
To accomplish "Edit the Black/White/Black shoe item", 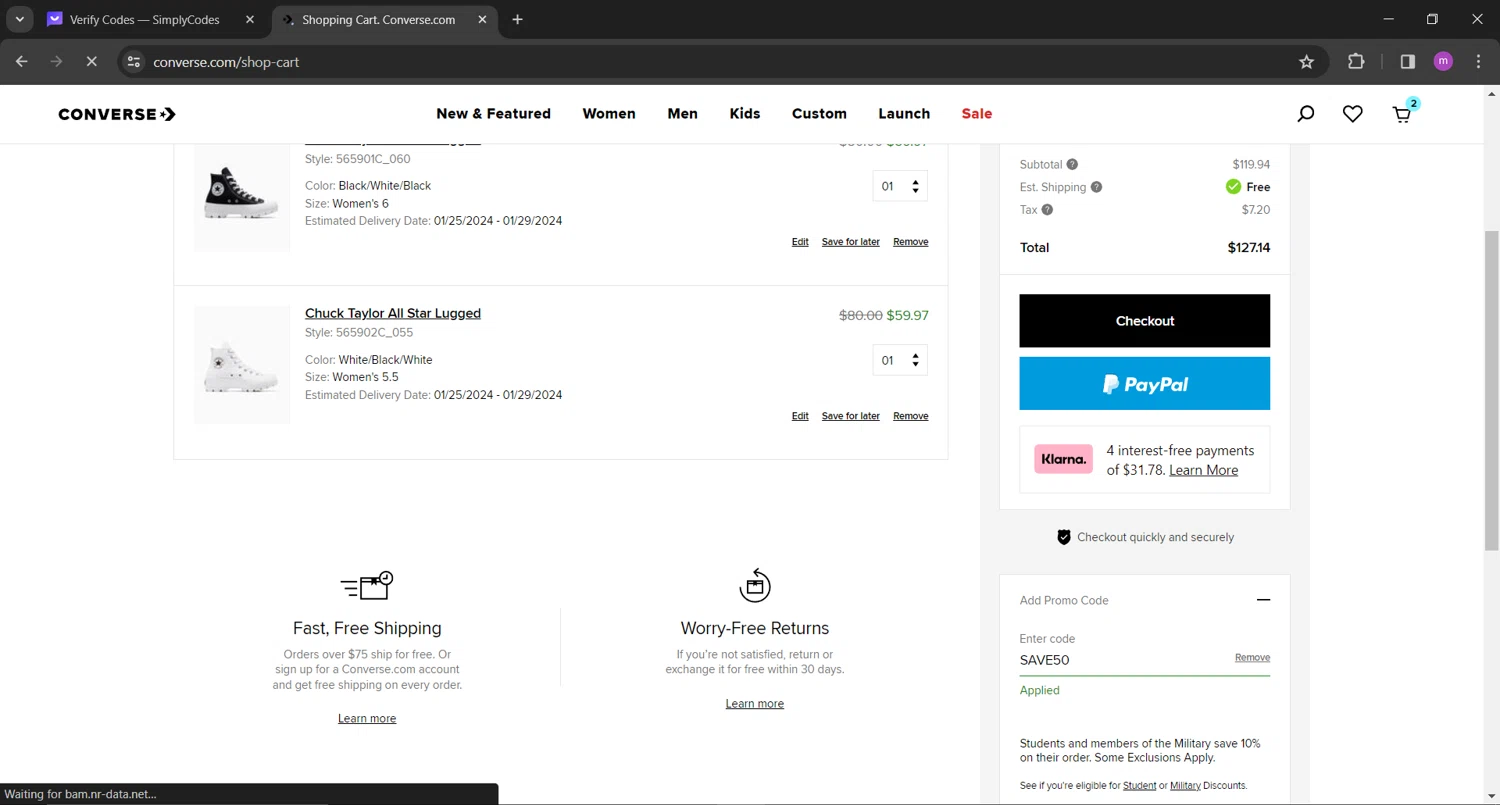I will pyautogui.click(x=800, y=242).
